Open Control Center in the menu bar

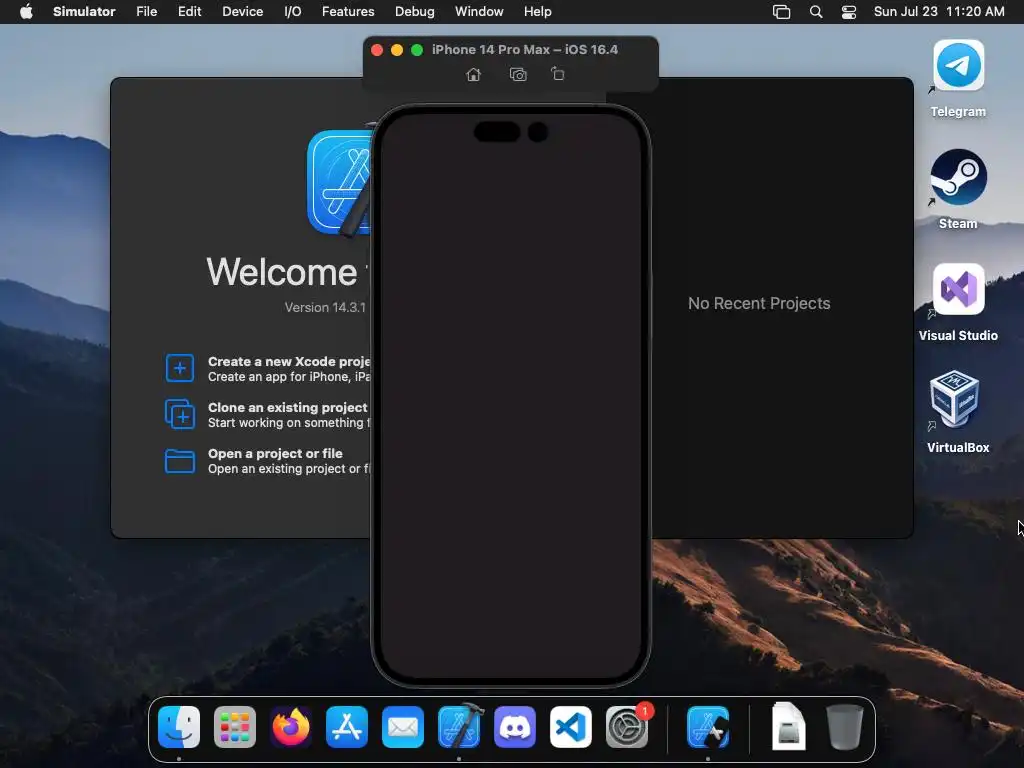(849, 12)
